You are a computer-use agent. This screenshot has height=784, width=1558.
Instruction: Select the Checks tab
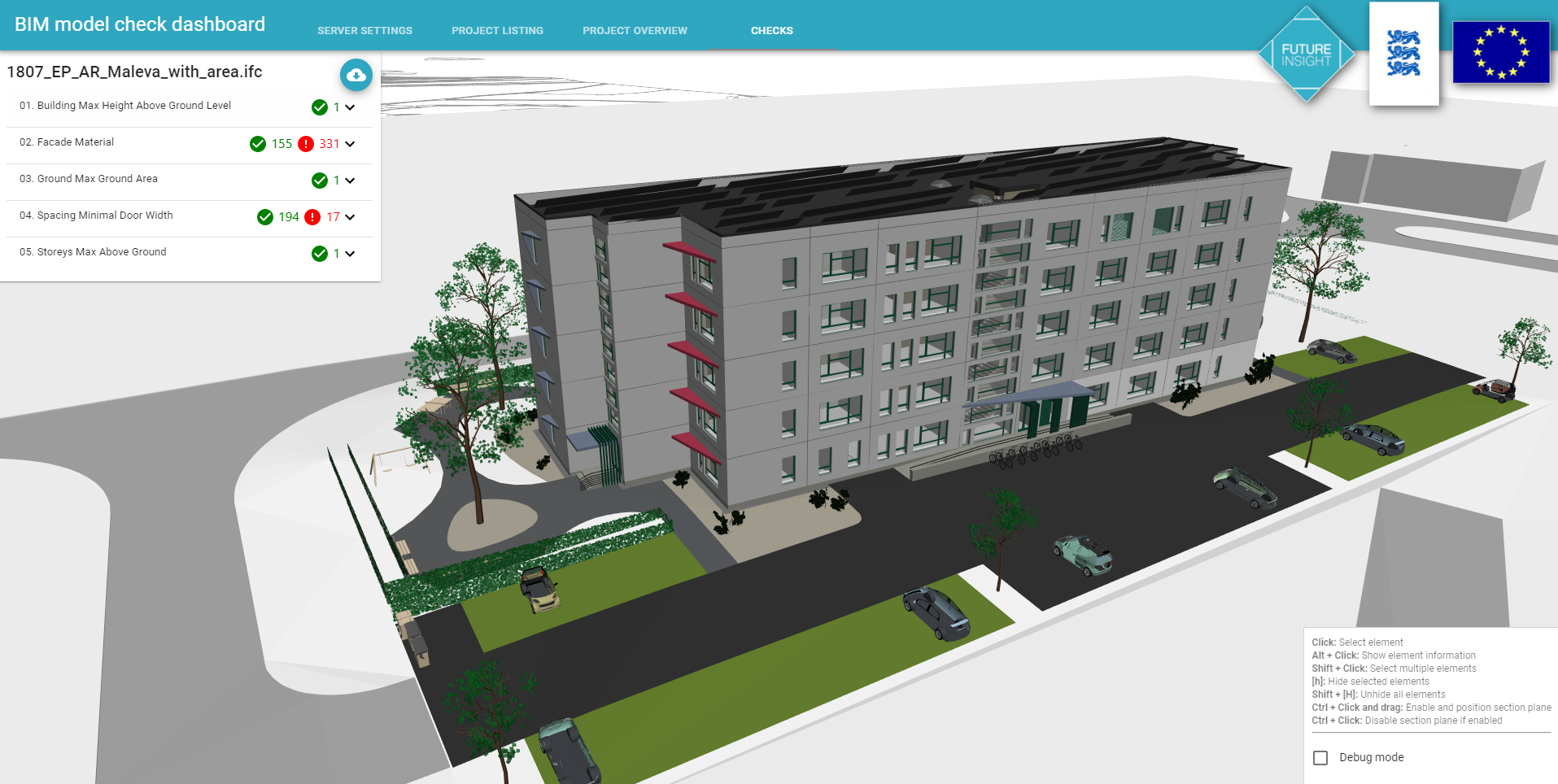click(x=771, y=31)
